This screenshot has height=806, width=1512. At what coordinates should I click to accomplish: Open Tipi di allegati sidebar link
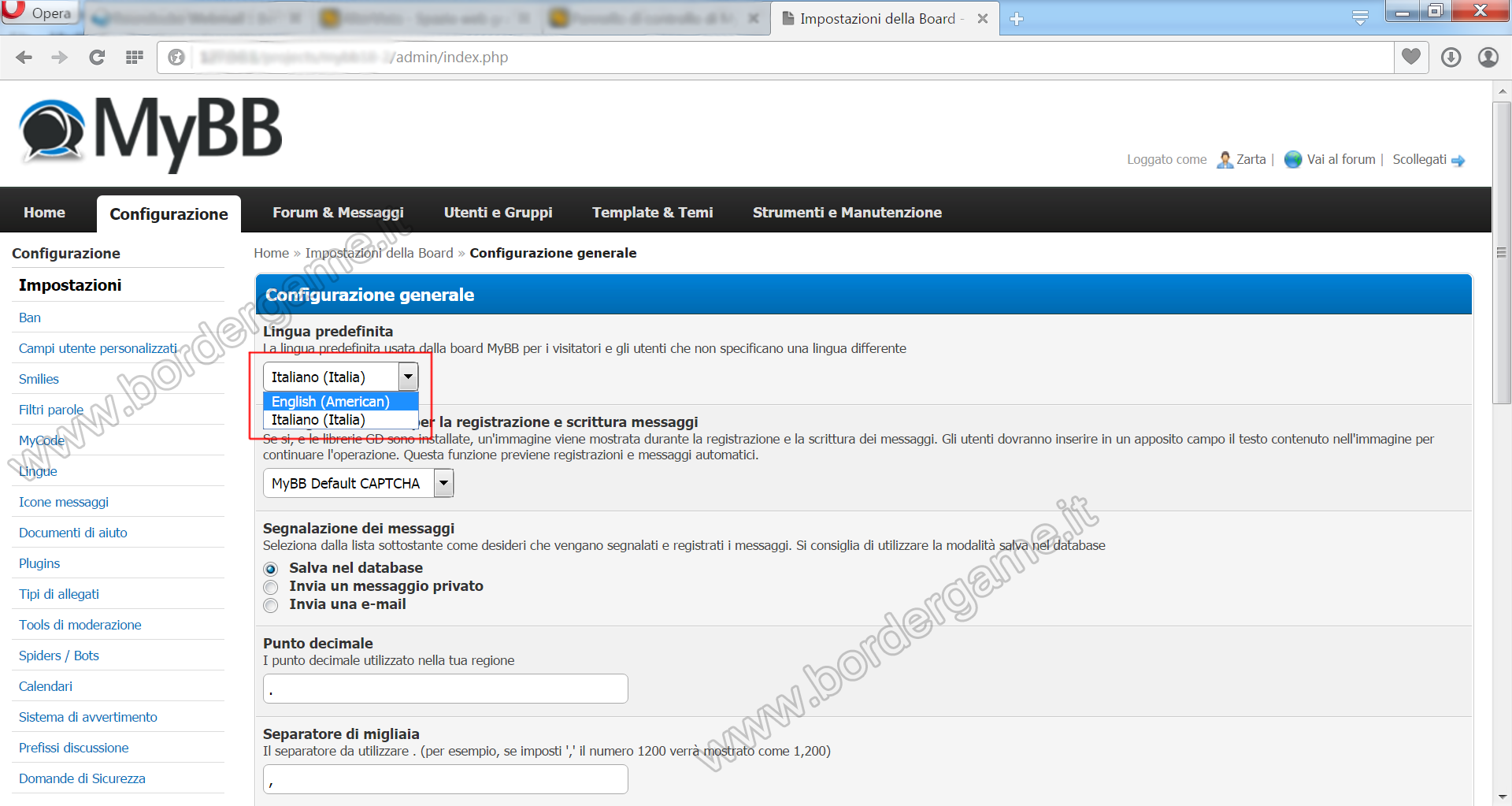pyautogui.click(x=59, y=594)
